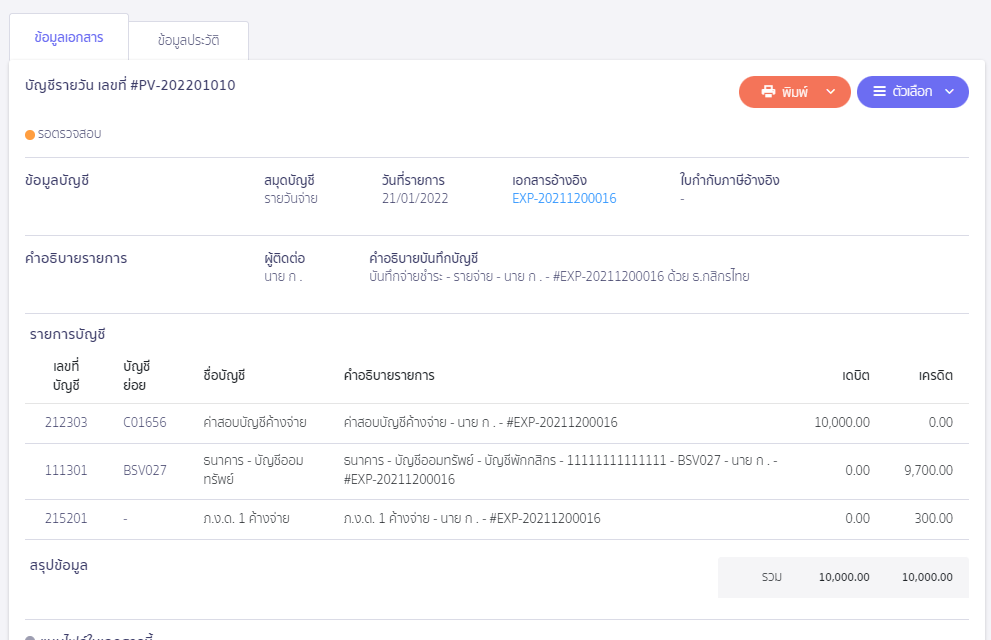
Task: Click the เดบิต column header
Action: click(856, 375)
